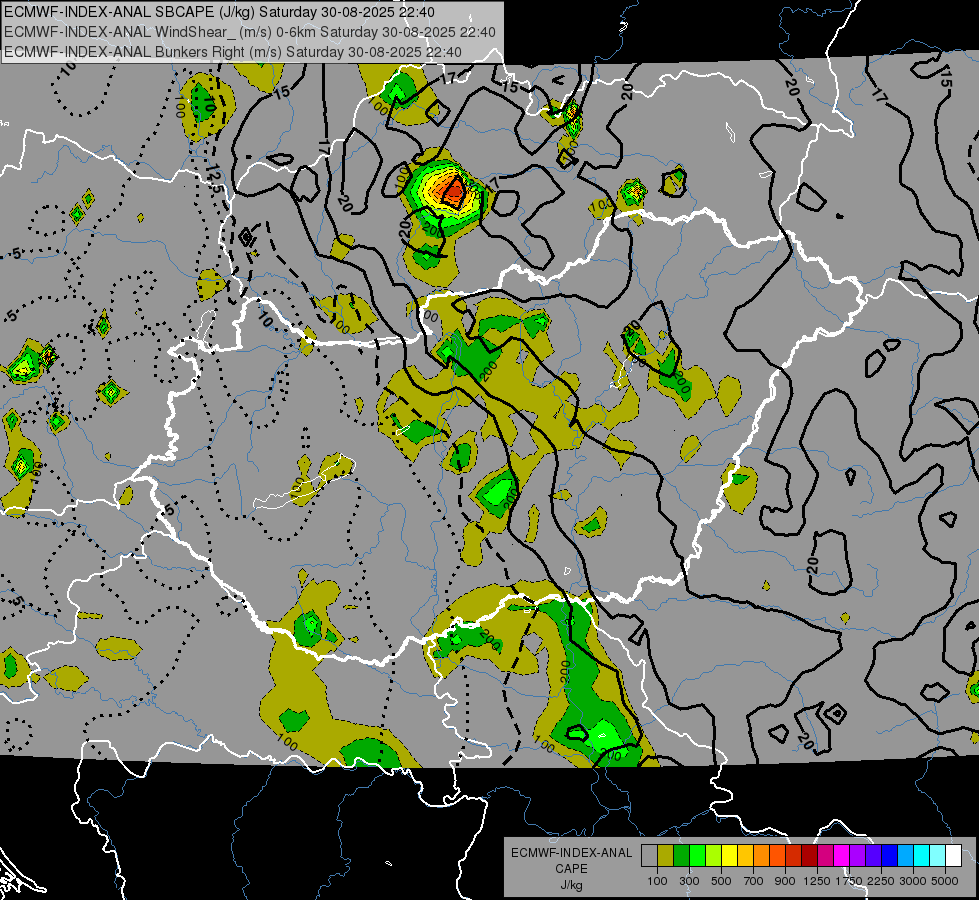Select the bright green swatch right of 300
The image size is (979, 900).
pyautogui.click(x=697, y=855)
